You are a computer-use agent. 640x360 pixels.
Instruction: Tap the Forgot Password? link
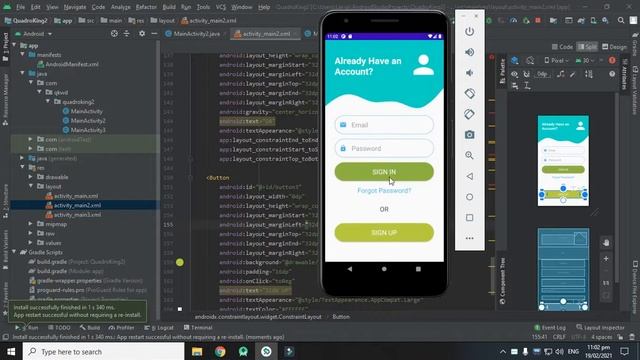tap(384, 191)
